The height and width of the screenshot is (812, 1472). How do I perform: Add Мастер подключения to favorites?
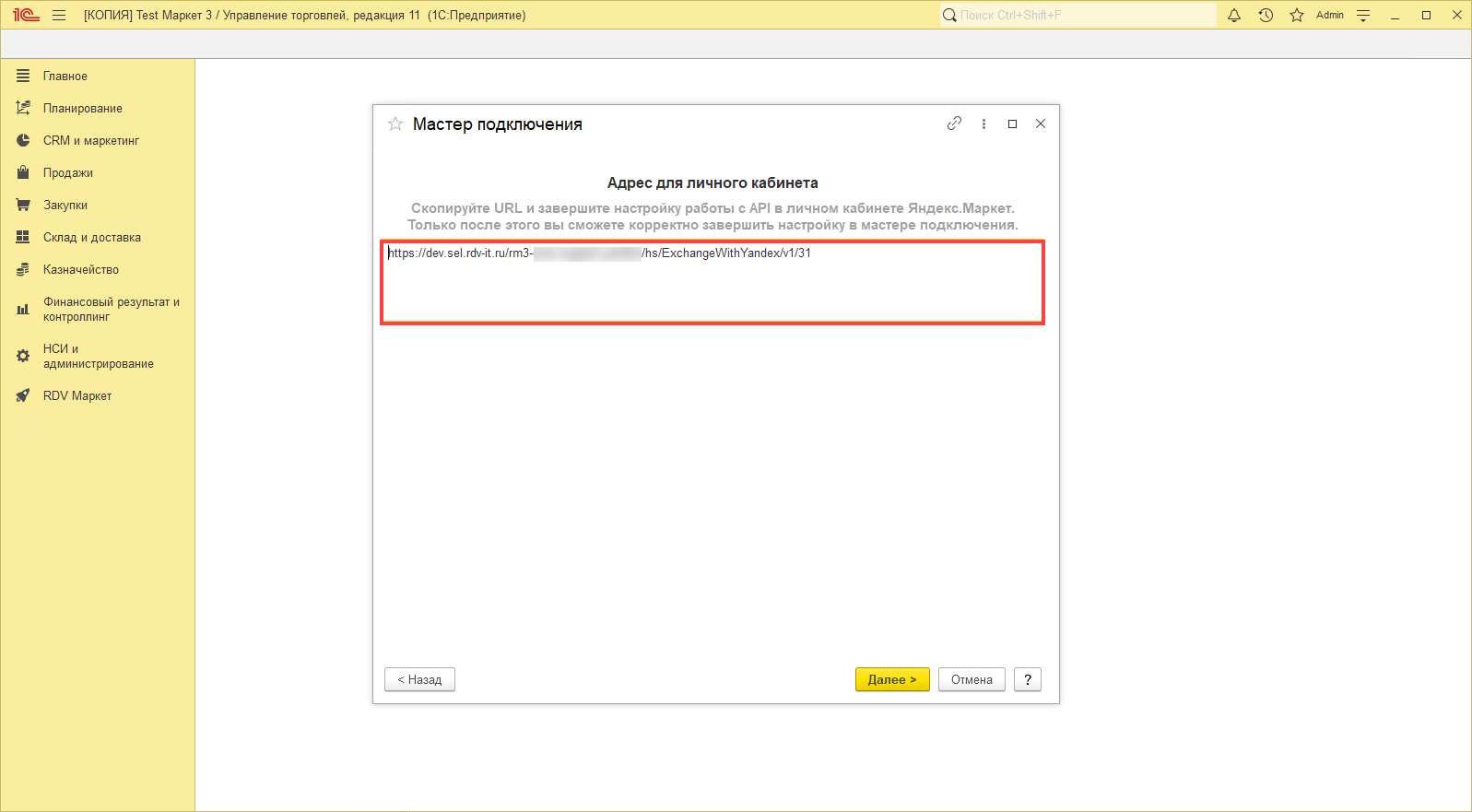(395, 124)
